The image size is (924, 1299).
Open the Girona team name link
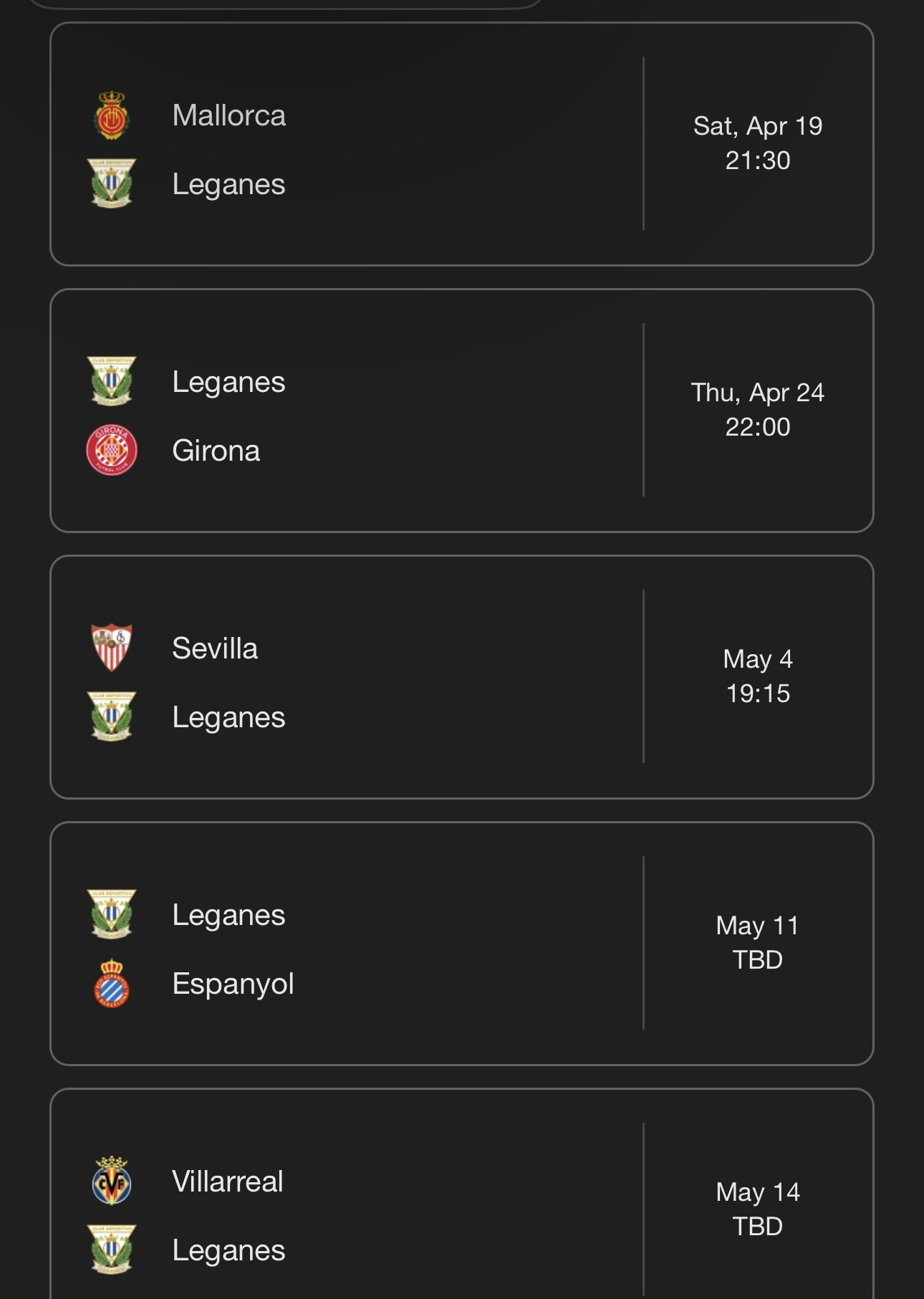coord(216,451)
